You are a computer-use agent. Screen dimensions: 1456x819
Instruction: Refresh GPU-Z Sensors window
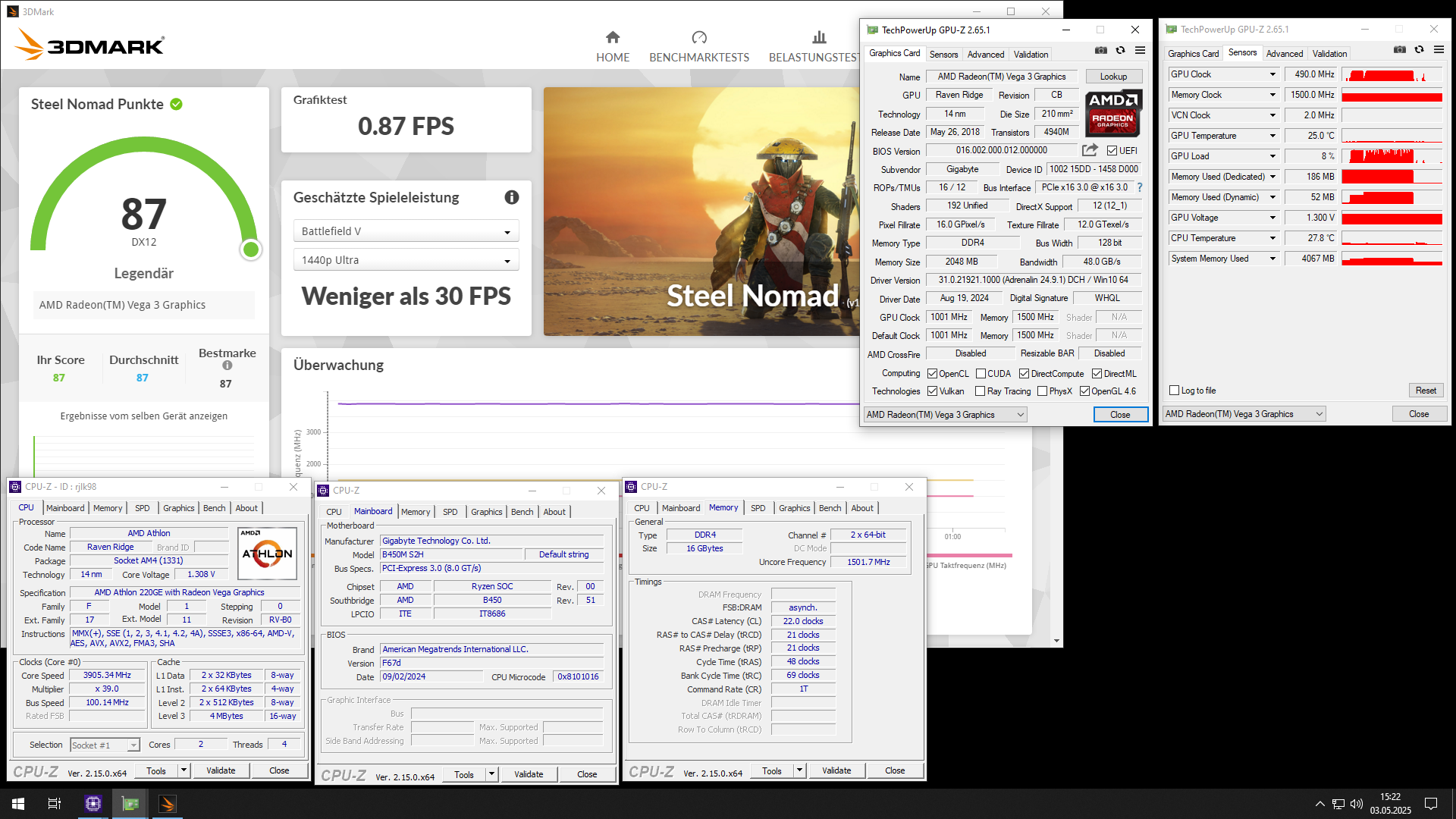(1419, 50)
